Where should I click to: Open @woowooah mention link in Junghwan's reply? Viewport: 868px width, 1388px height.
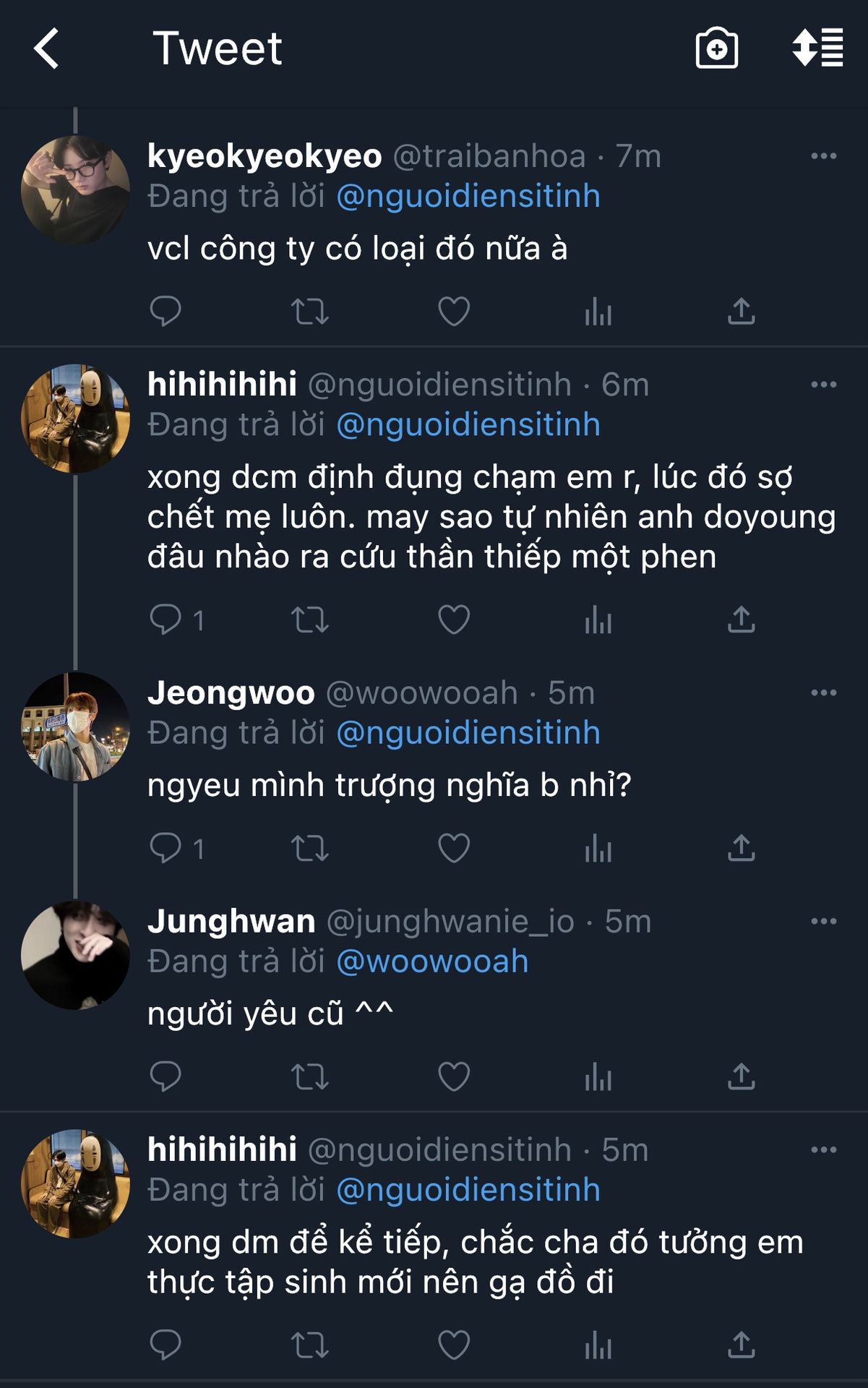coord(432,962)
